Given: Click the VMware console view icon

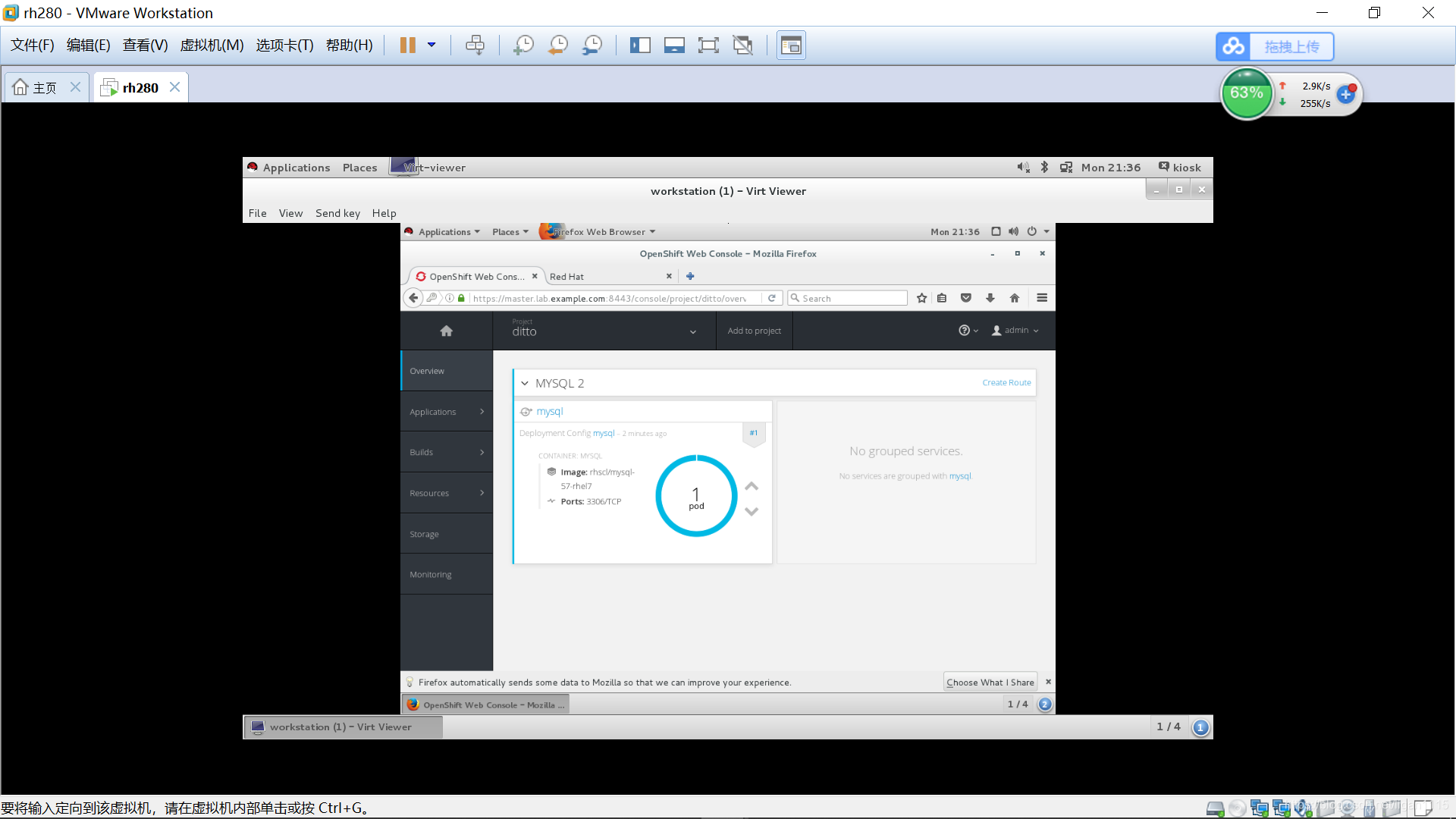Looking at the screenshot, I should tap(674, 45).
